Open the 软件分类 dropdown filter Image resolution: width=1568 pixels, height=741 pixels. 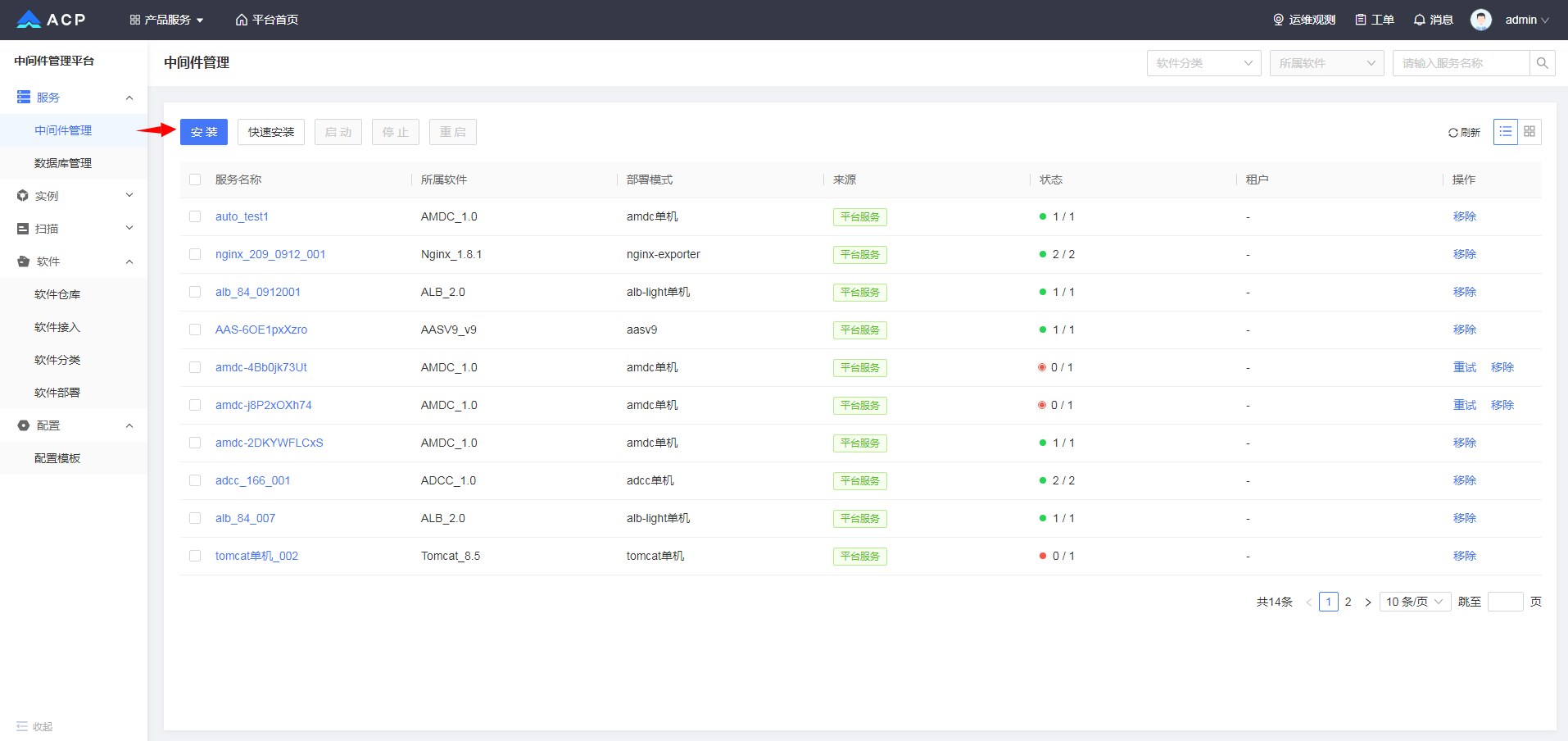pyautogui.click(x=1204, y=63)
